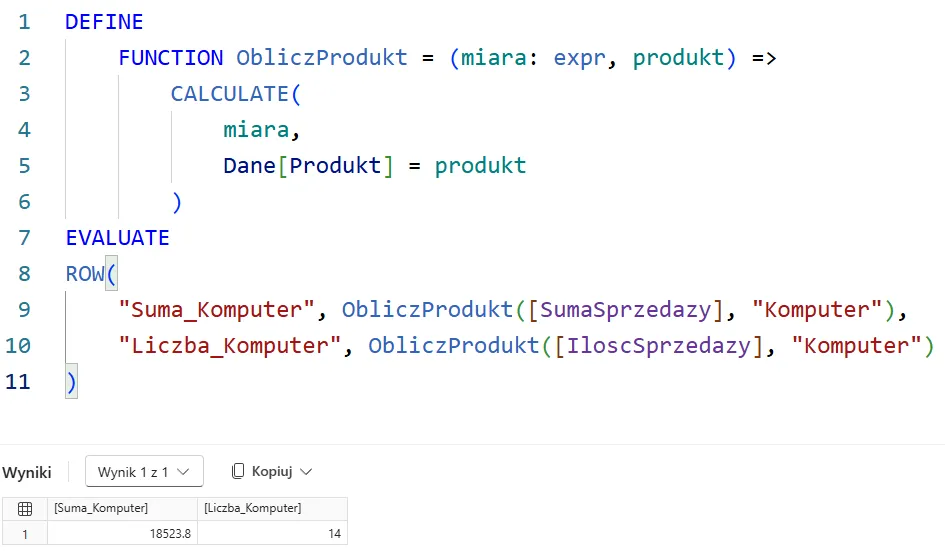Select row number 1 in results grid
This screenshot has width=945, height=551.
point(25,534)
